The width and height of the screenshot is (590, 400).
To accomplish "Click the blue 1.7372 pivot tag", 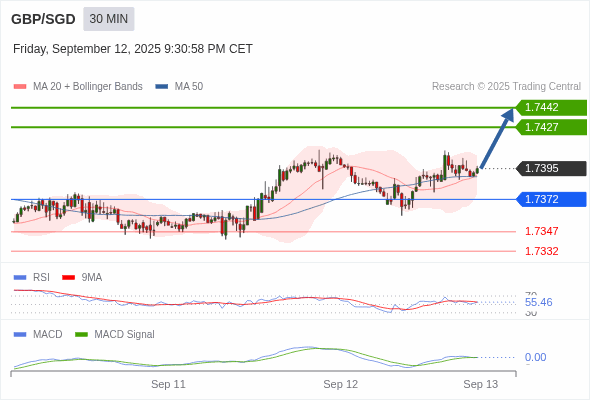I will (x=551, y=199).
